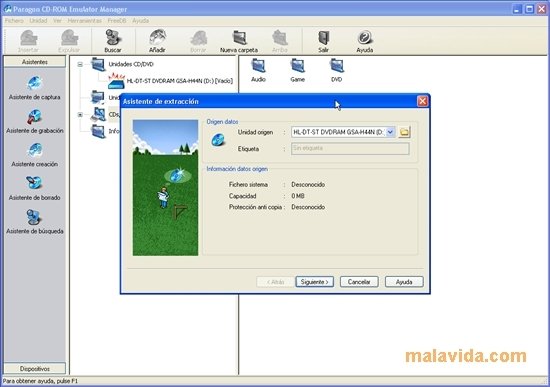Image resolution: width=550 pixels, height=387 pixels.
Task: Click the Buscar toolbar icon
Action: point(113,41)
